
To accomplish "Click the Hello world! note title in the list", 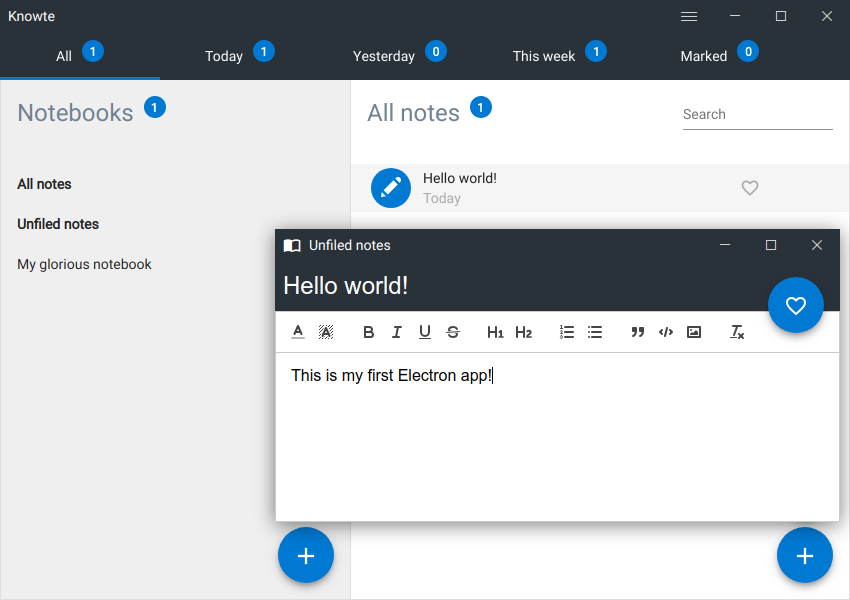I will coord(460,178).
